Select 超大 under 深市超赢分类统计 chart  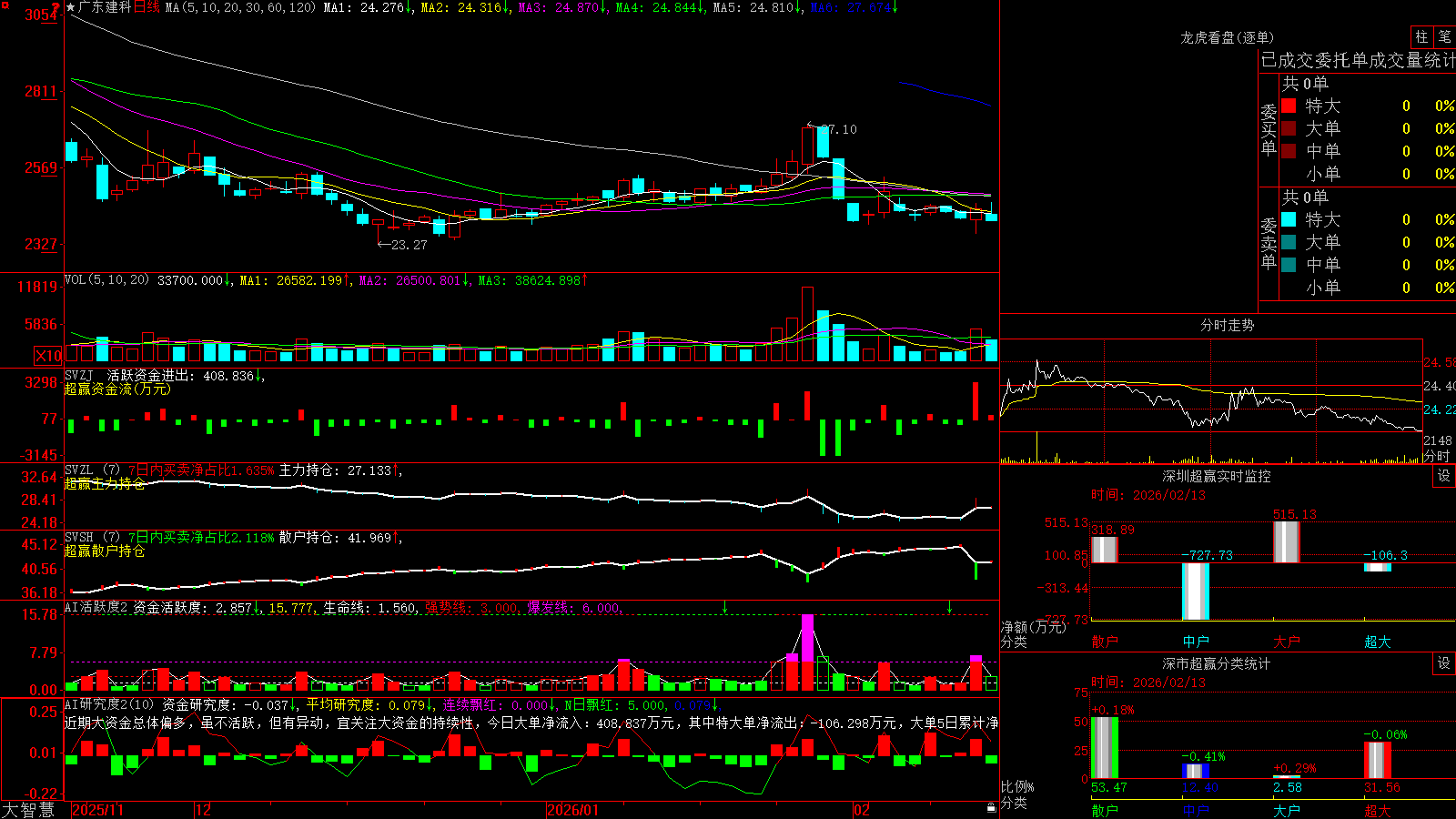[1378, 811]
